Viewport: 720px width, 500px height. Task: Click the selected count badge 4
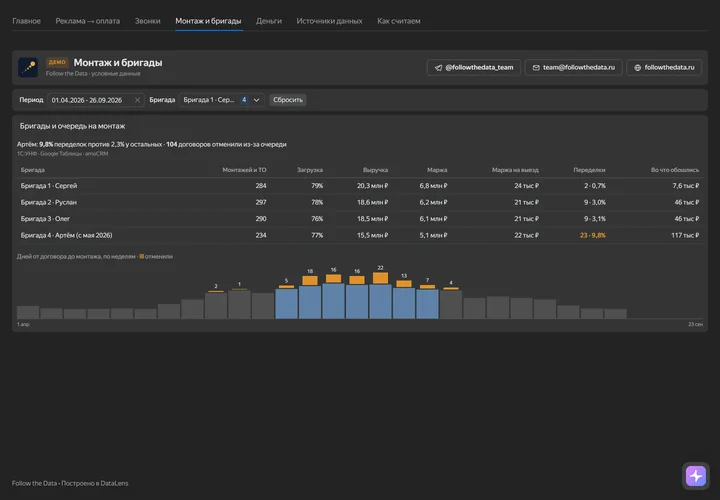point(244,100)
